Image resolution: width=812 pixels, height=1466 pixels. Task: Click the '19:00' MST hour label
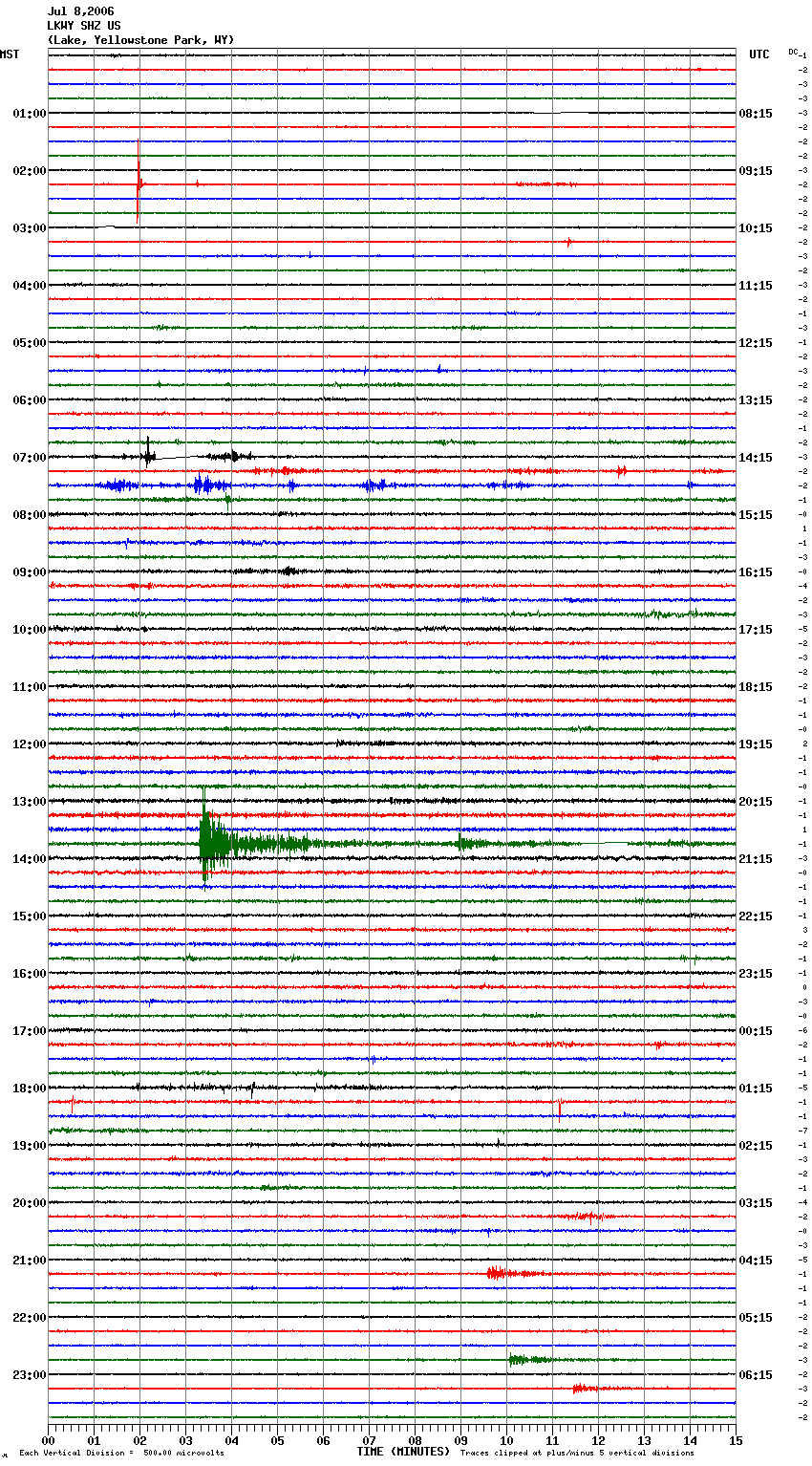(29, 1146)
